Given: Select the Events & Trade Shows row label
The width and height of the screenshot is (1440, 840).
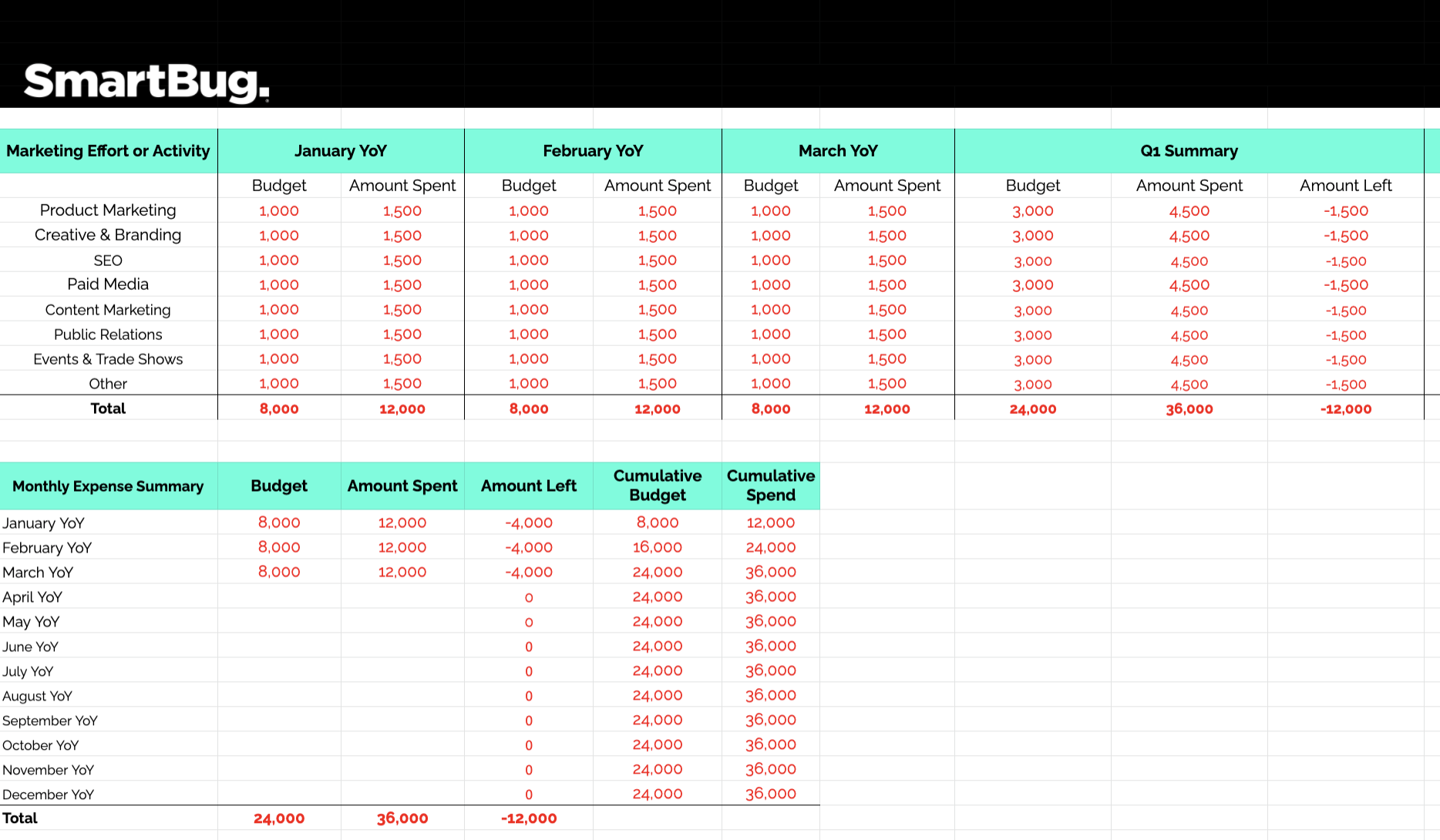Looking at the screenshot, I should point(108,358).
